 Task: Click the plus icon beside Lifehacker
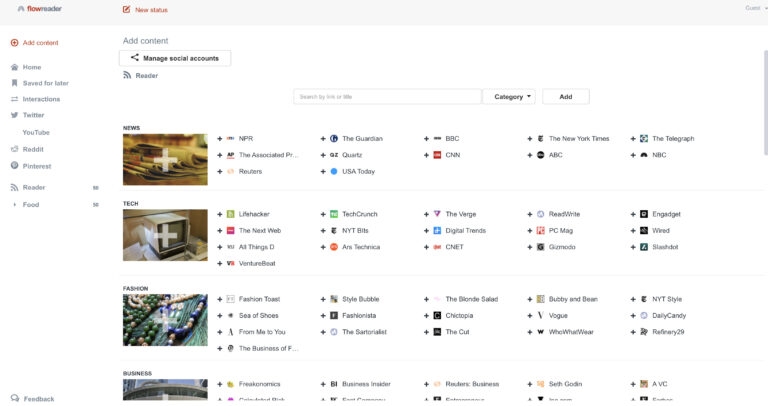pyautogui.click(x=220, y=214)
